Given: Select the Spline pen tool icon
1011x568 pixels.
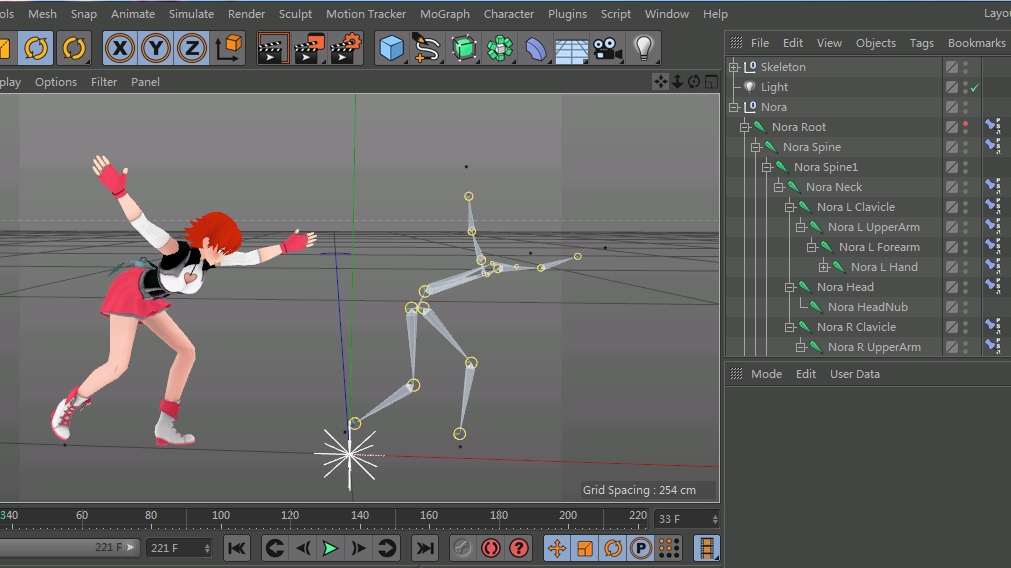Looking at the screenshot, I should pyautogui.click(x=426, y=48).
